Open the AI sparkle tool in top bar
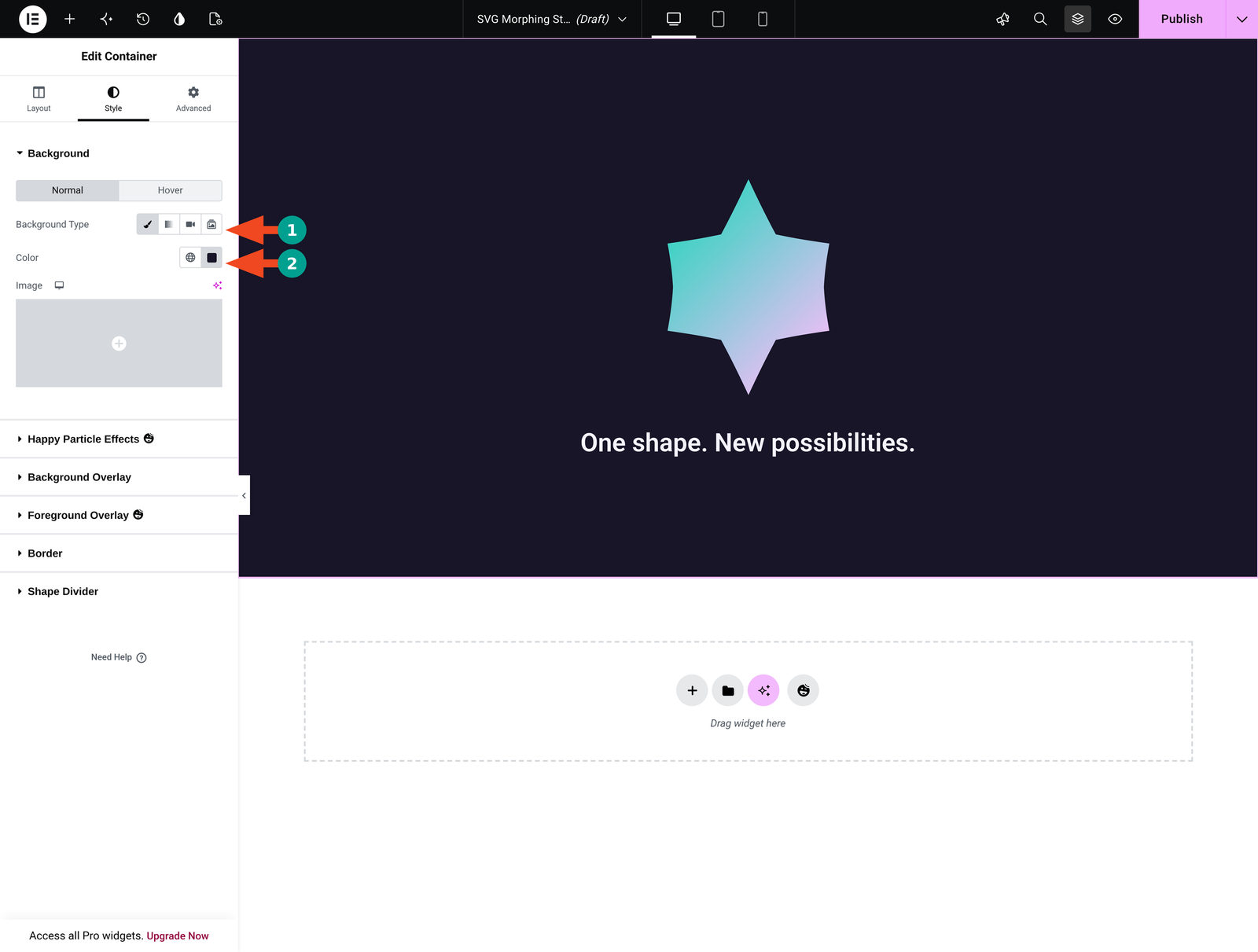 pos(106,19)
